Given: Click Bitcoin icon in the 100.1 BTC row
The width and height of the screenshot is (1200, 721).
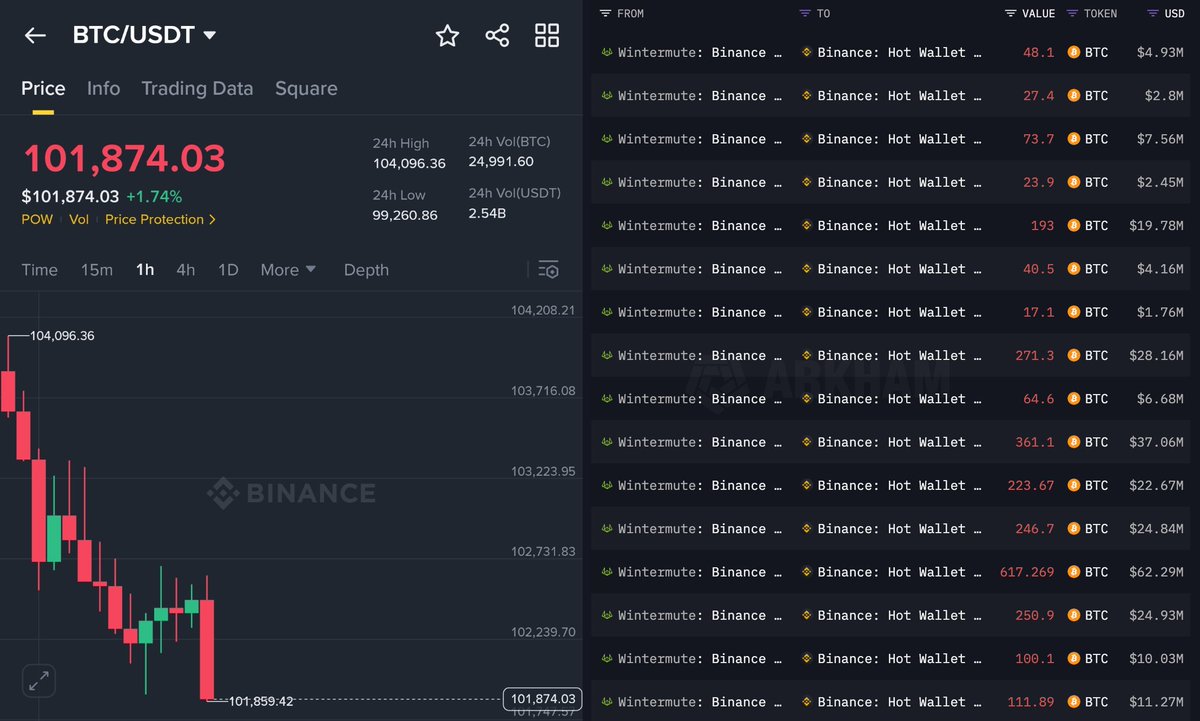Looking at the screenshot, I should tap(1074, 658).
